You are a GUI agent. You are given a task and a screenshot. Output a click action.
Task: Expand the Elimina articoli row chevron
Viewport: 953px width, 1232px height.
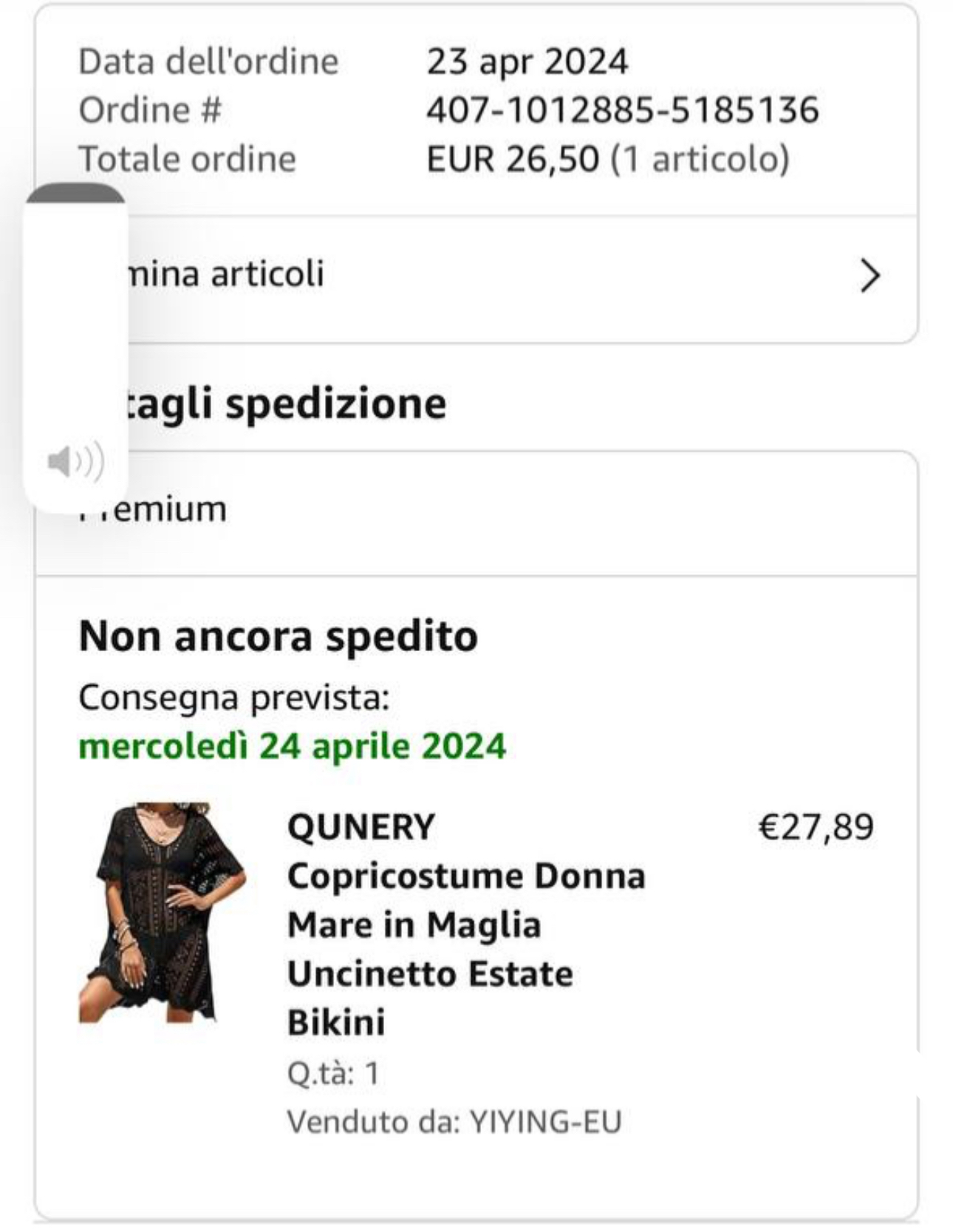tap(870, 276)
